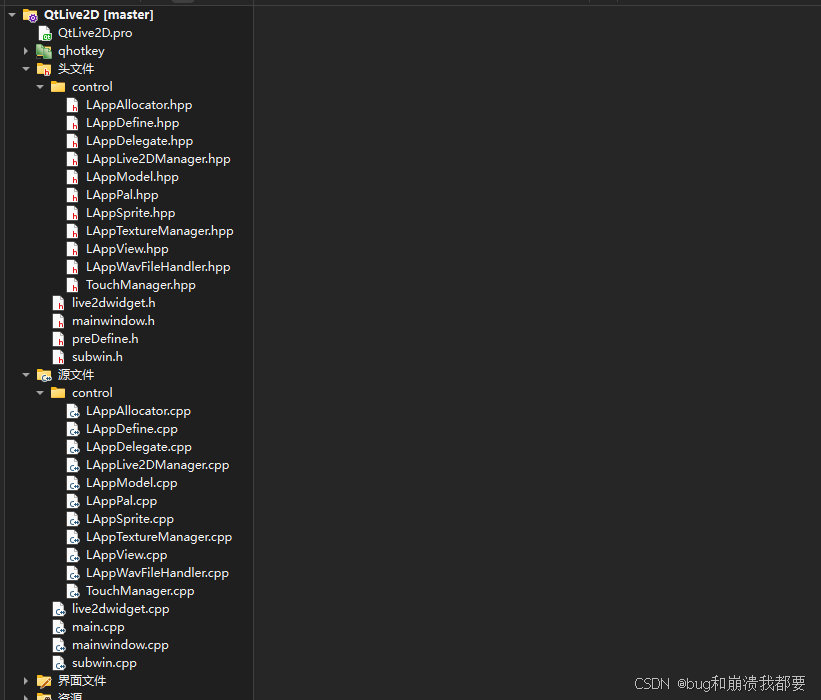Click the QtLive2D project folder icon
Screen dimensions: 821x700
pyautogui.click(x=30, y=15)
